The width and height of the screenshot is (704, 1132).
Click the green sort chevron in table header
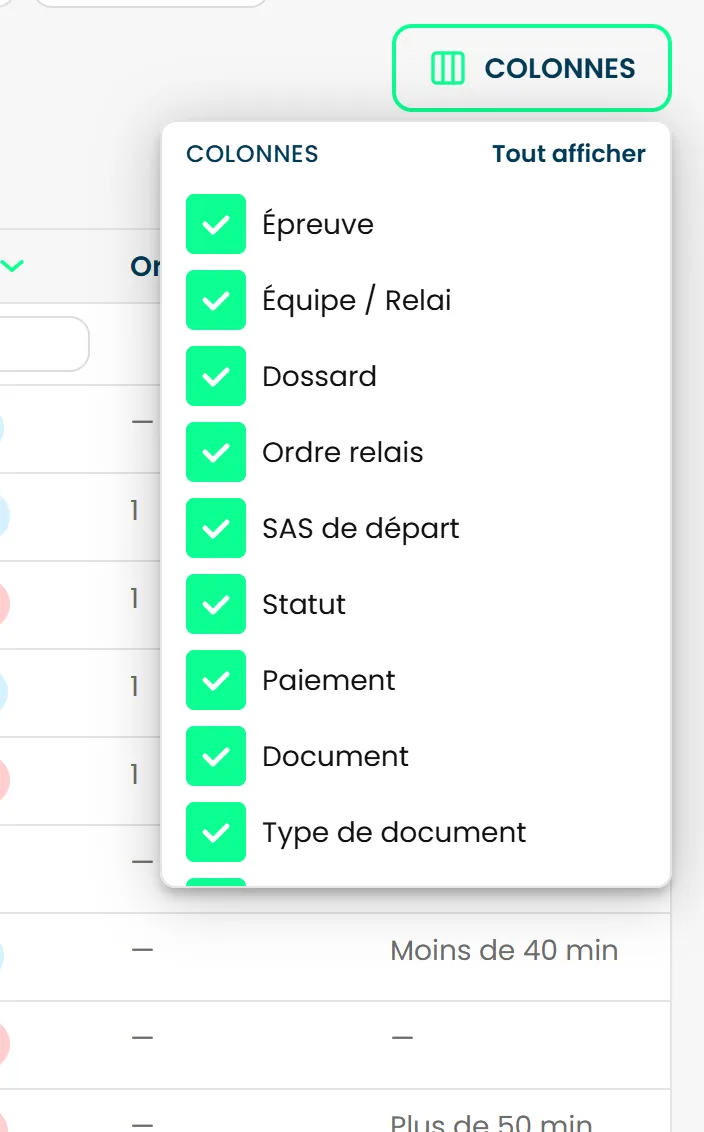(12, 266)
